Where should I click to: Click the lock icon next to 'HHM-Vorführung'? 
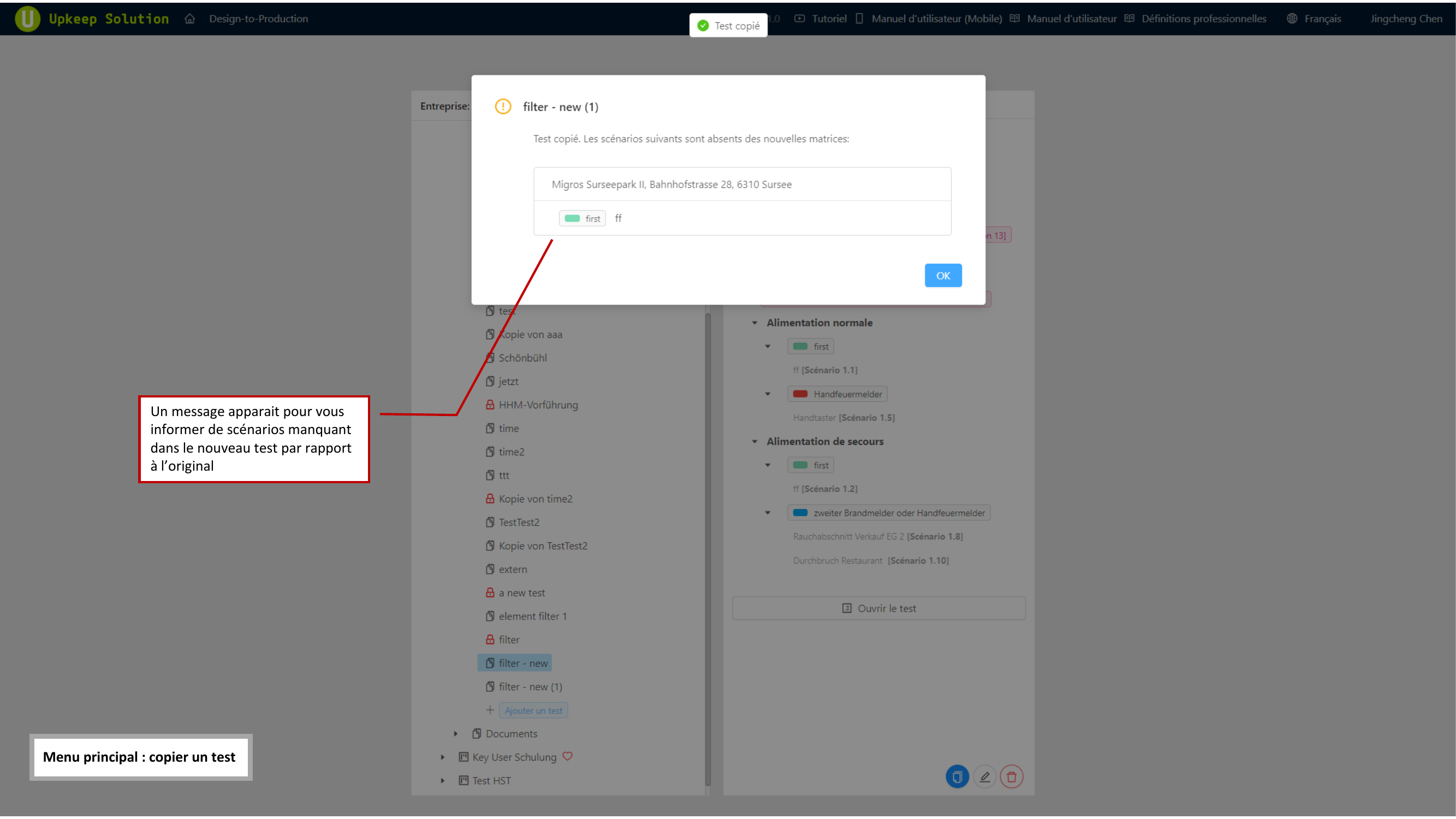pos(490,404)
